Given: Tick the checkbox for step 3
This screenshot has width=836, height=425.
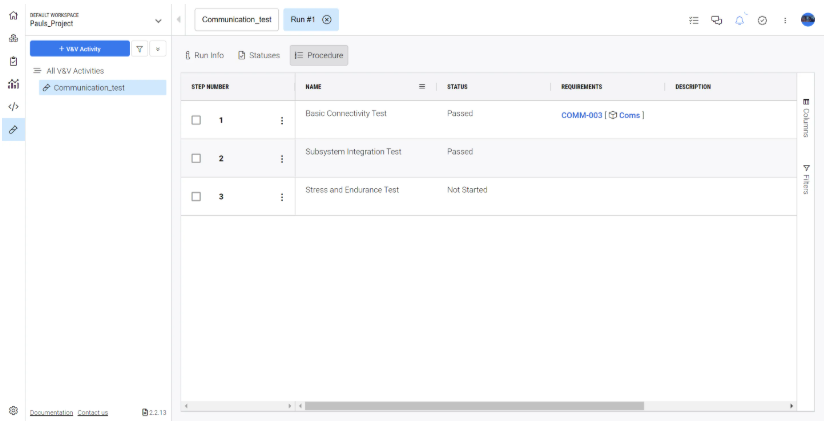Looking at the screenshot, I should point(196,196).
